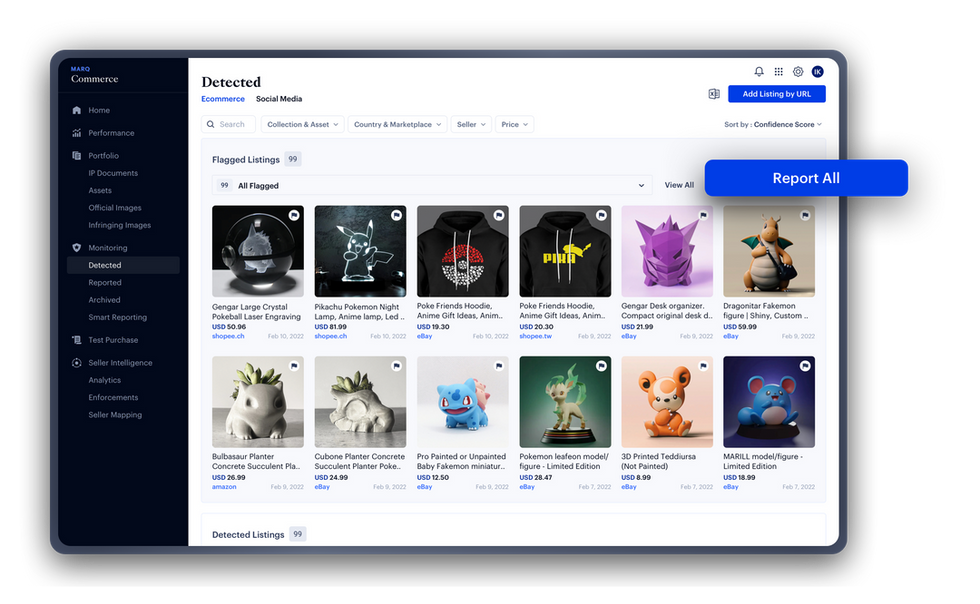Open Analytics in the sidebar
The height and width of the screenshot is (604, 980).
click(x=104, y=380)
